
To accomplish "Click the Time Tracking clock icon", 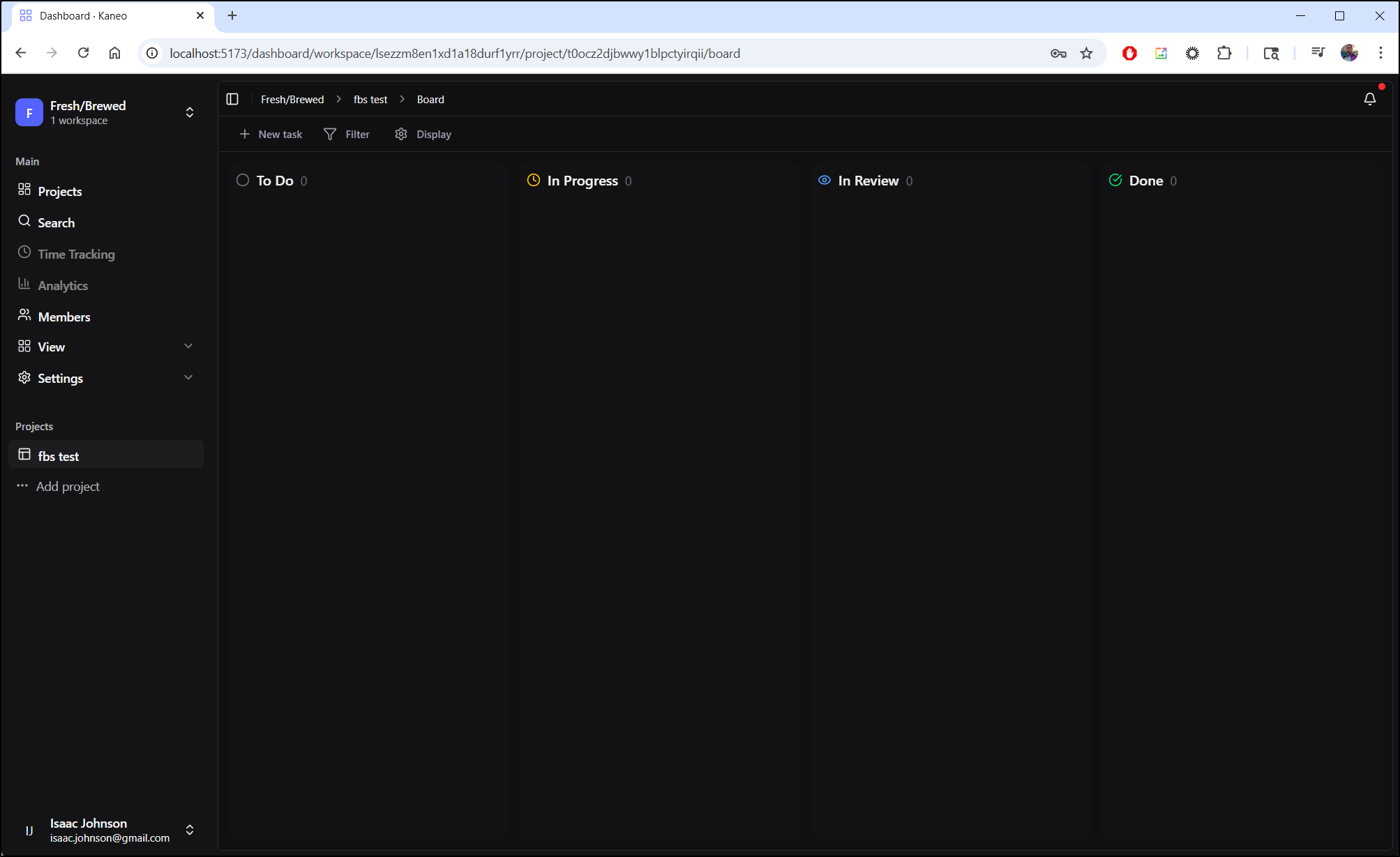I will click(x=24, y=252).
